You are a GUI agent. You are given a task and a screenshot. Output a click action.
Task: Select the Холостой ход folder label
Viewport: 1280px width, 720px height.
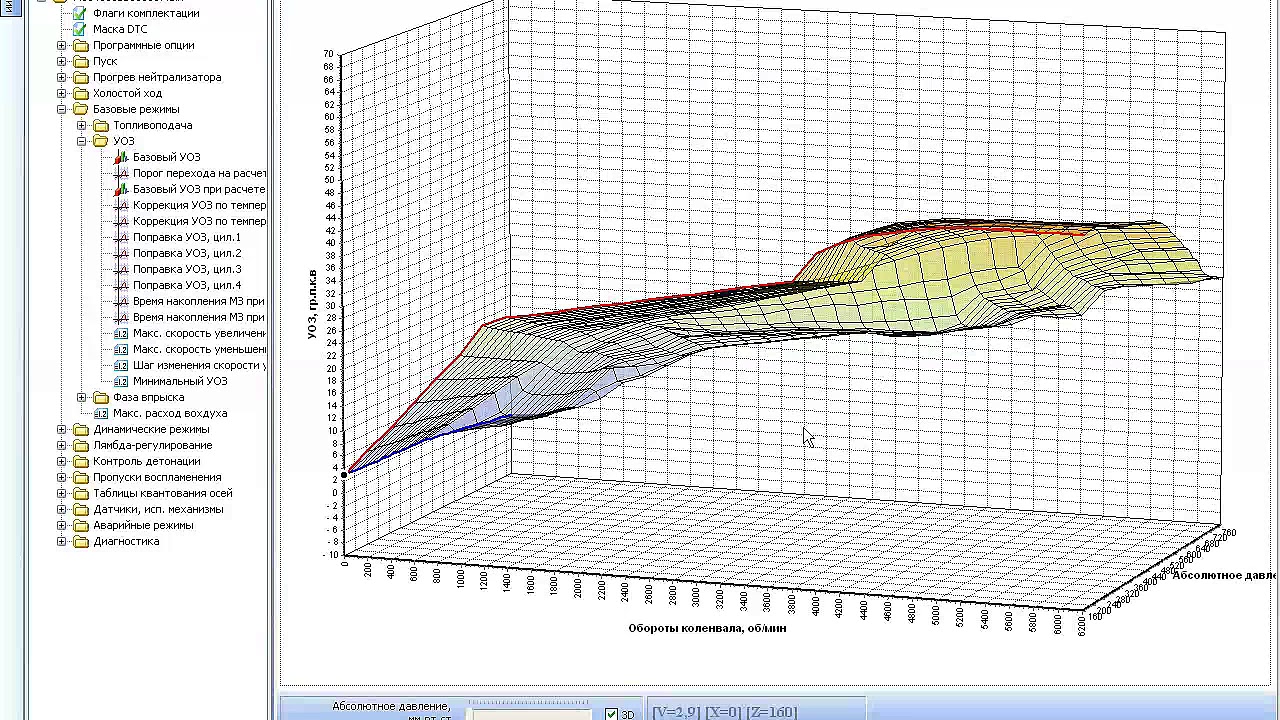[127, 93]
